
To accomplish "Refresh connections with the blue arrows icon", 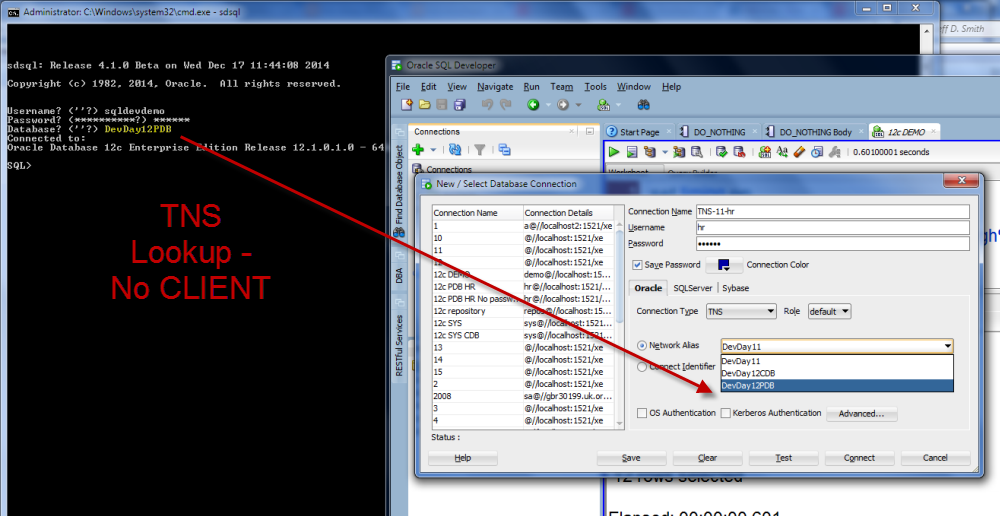I will (455, 150).
